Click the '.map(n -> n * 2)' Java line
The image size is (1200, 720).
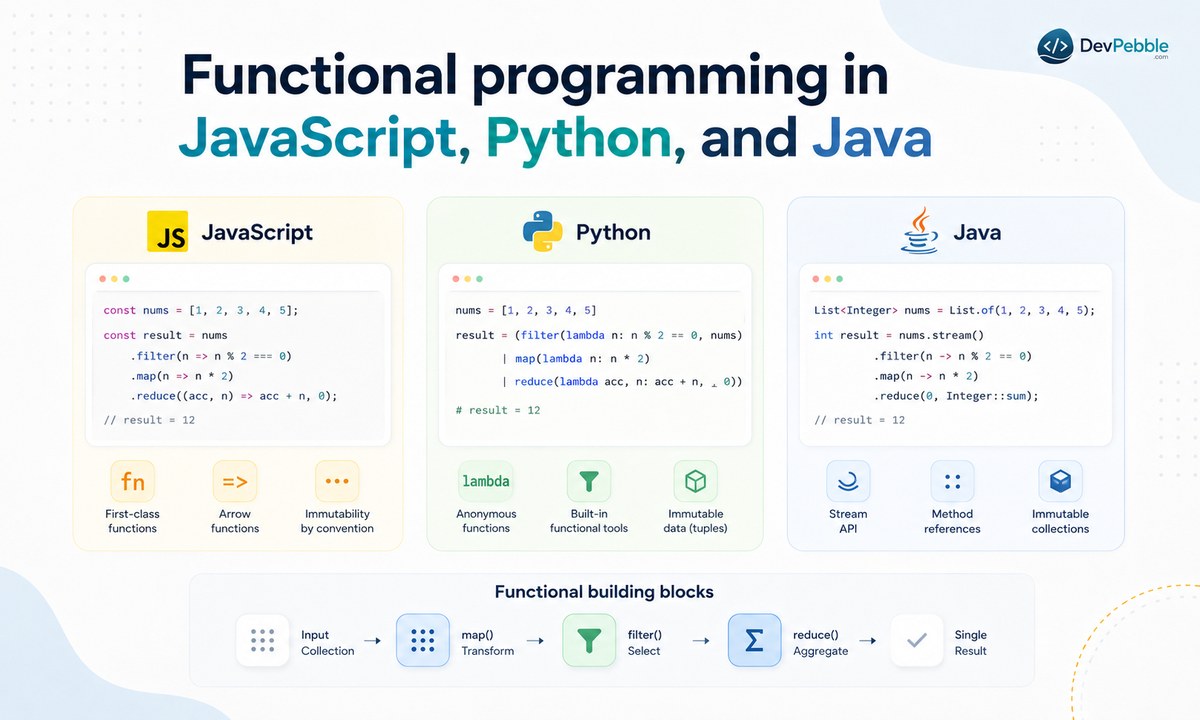pos(927,376)
